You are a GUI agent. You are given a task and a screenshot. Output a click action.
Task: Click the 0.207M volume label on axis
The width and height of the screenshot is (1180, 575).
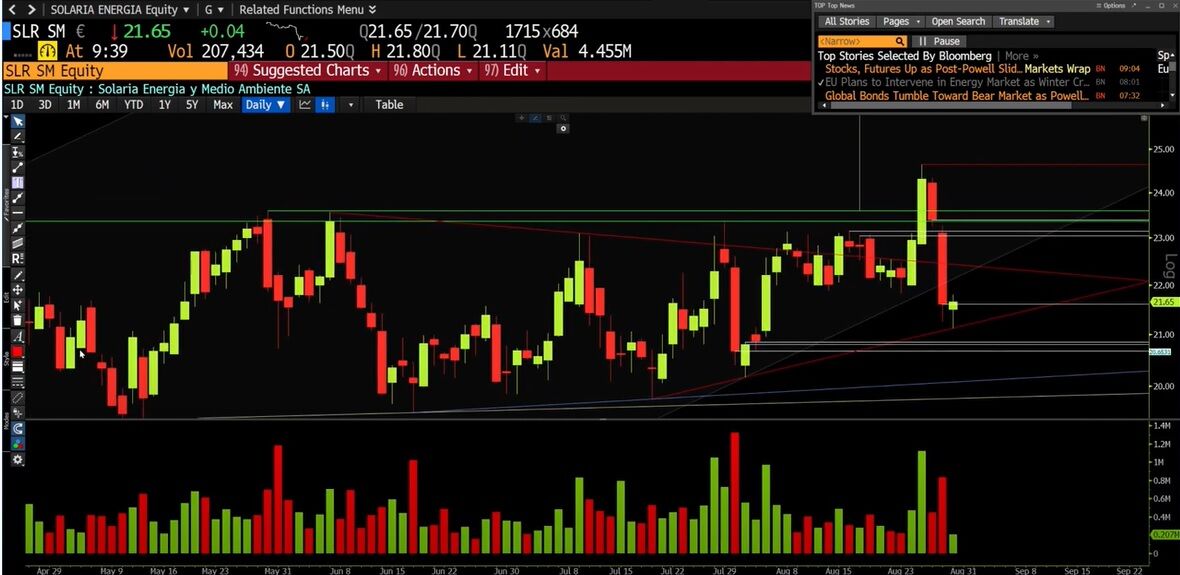point(1163,534)
